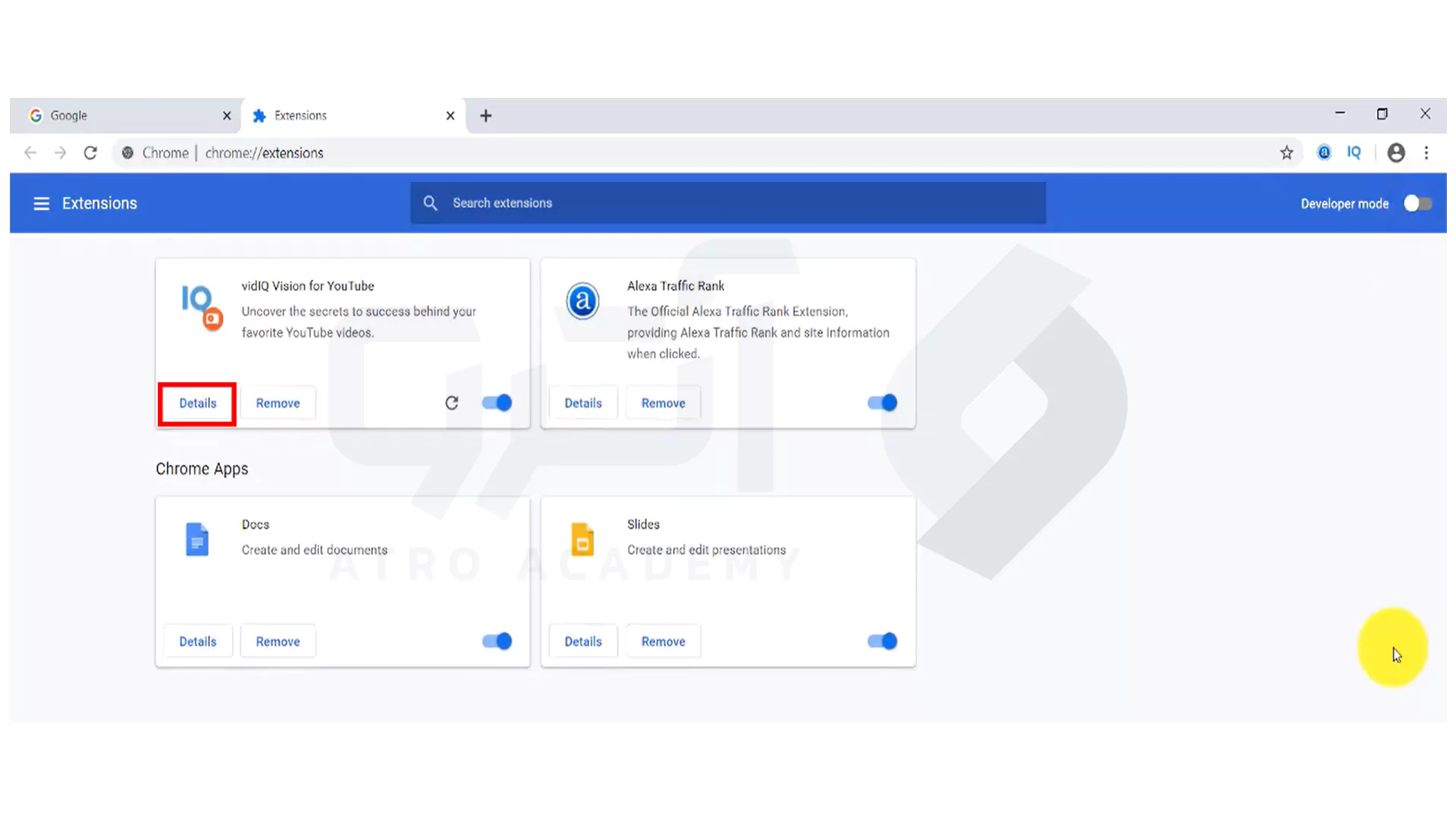Viewport: 1456px width, 819px height.
Task: Click 'Create and edit presentations' description
Action: [706, 550]
